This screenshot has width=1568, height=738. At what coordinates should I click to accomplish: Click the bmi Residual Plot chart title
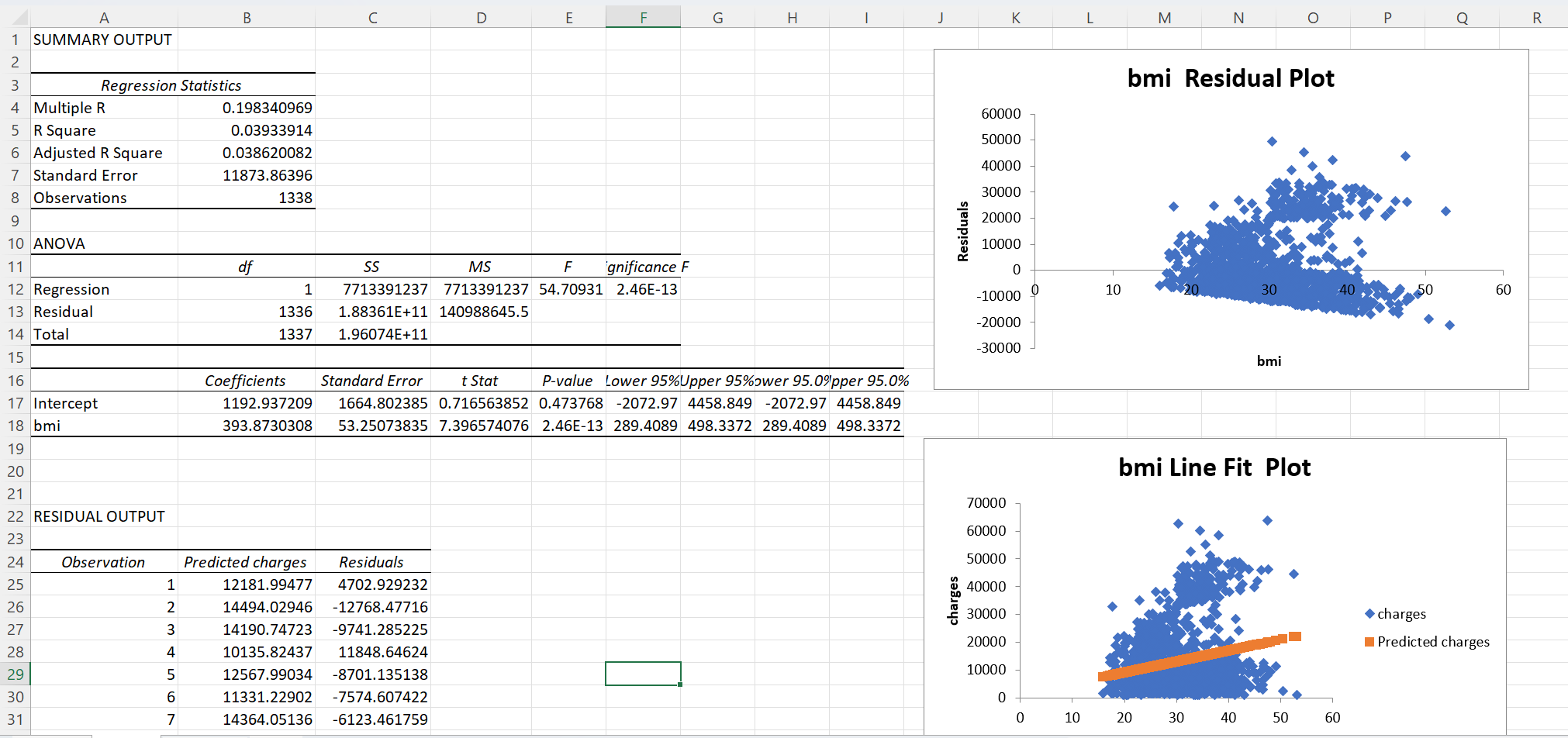(1231, 78)
